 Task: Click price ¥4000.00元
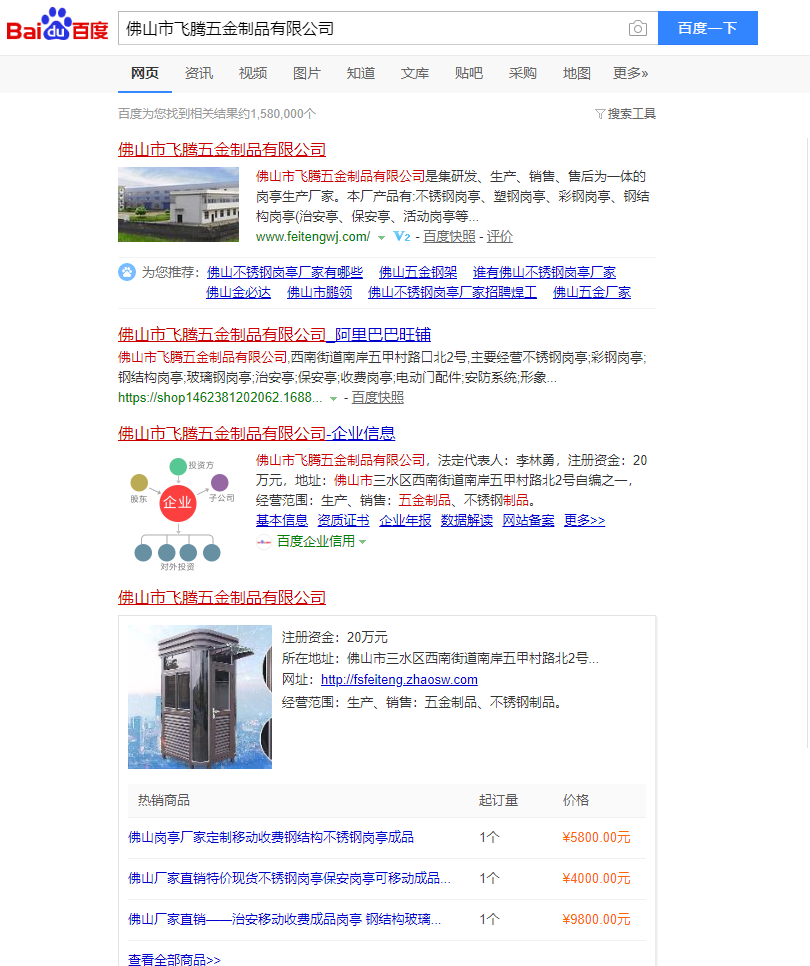pos(596,879)
